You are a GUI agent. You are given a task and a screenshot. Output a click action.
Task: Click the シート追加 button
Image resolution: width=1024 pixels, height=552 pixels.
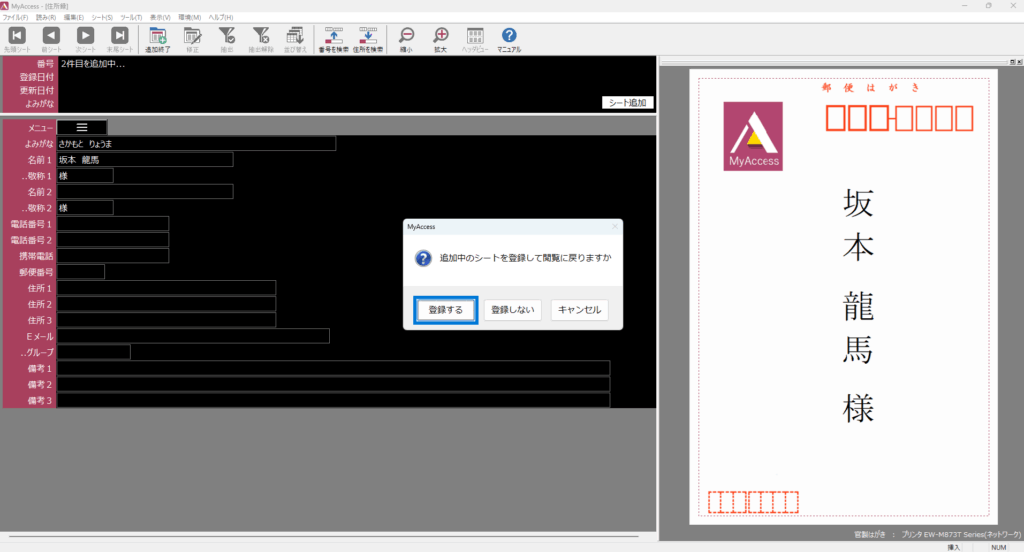coord(628,102)
